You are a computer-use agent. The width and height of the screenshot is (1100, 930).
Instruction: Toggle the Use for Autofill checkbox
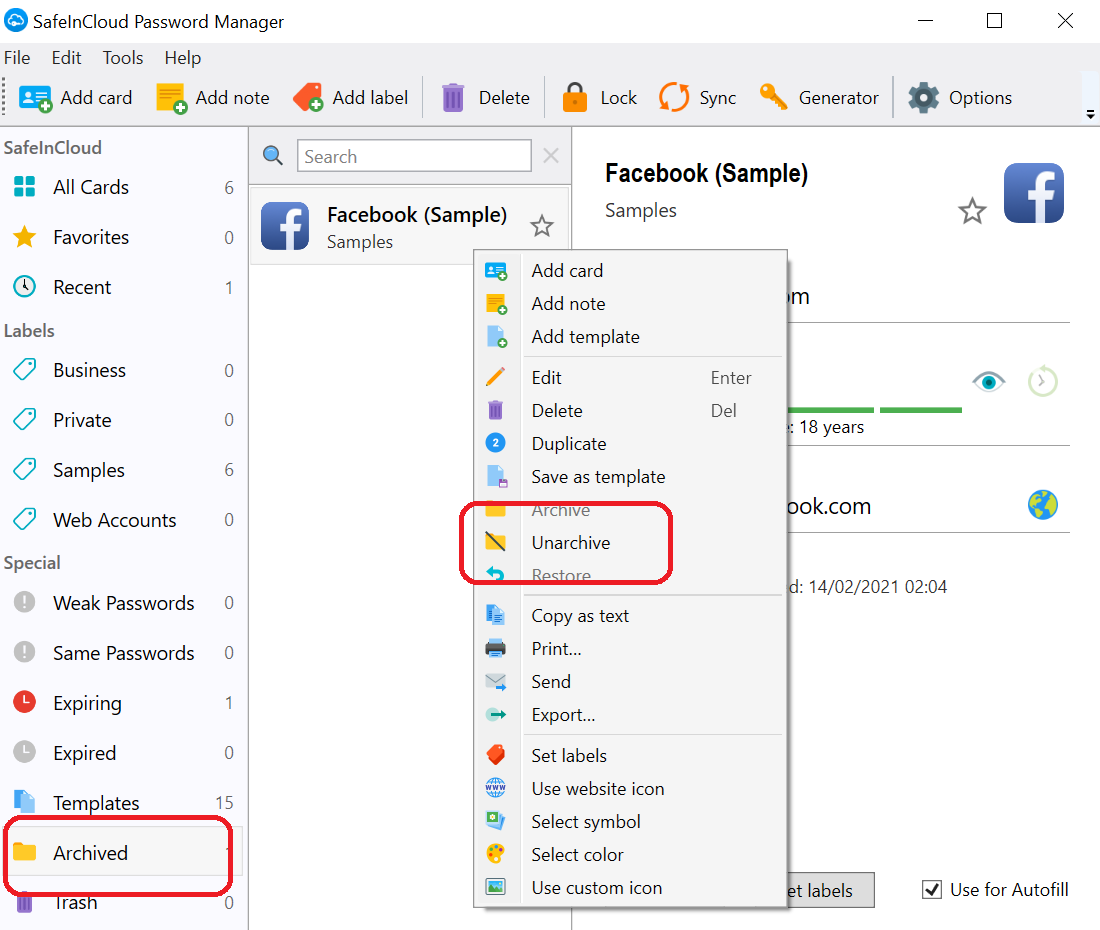click(932, 889)
